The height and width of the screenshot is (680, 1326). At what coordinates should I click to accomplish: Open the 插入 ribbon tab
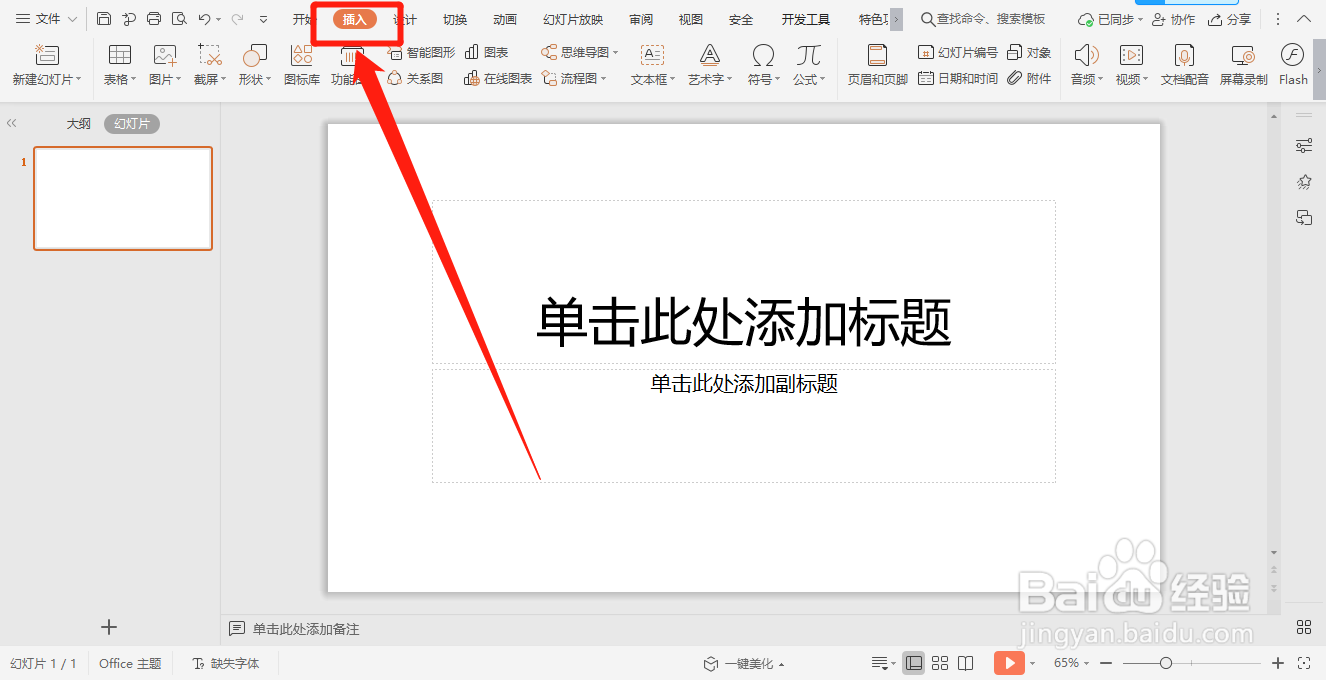click(x=355, y=18)
